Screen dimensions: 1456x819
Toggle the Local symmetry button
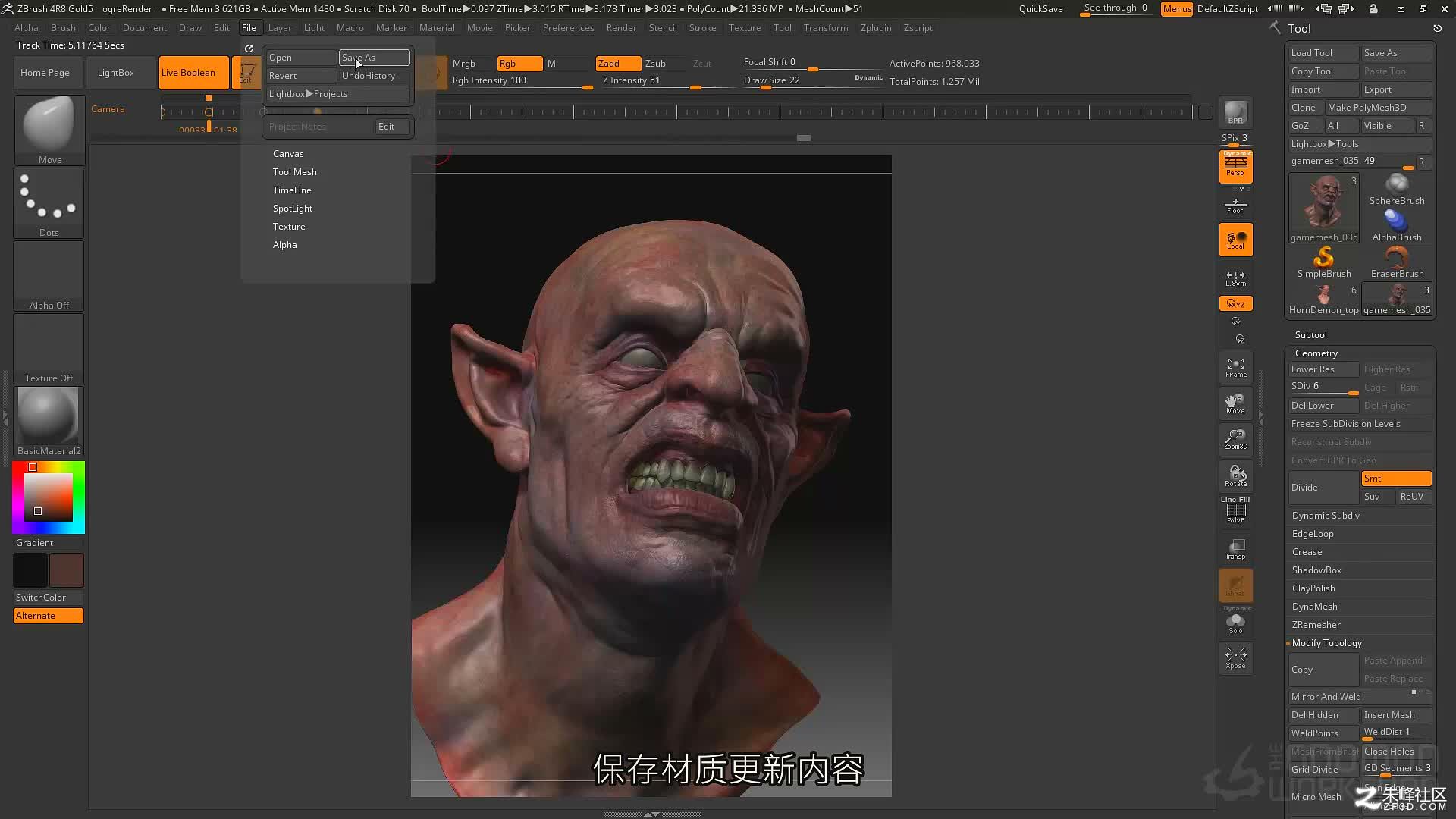(1235, 240)
